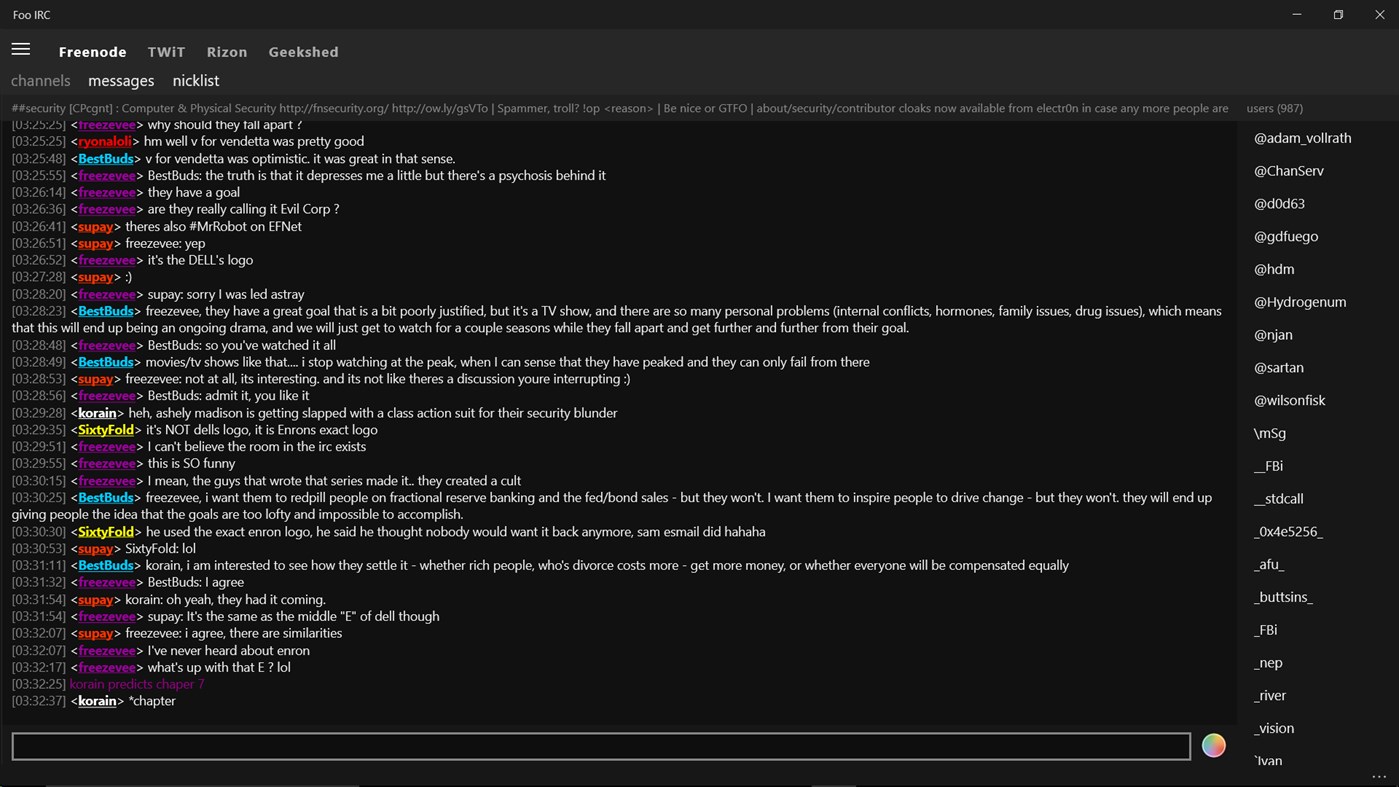Open the Geekshed network tab
Viewport: 1399px width, 787px height.
tap(303, 51)
